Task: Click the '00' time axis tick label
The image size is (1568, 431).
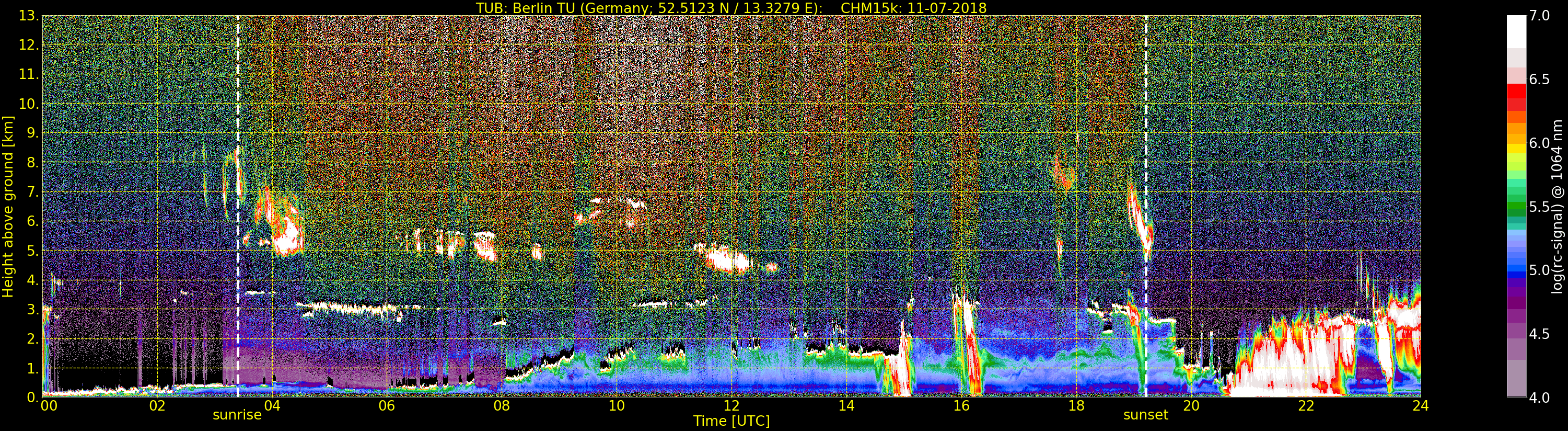Action: 49,405
